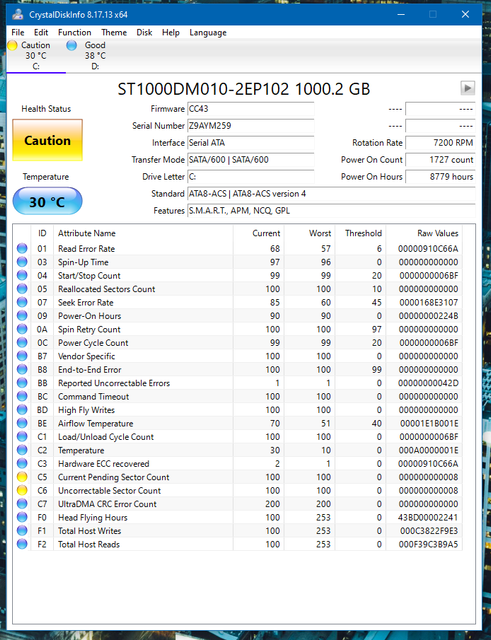Screen dimensions: 491x640
Task: Select raw value 000F39C3B9A5
Action: (x=428, y=544)
